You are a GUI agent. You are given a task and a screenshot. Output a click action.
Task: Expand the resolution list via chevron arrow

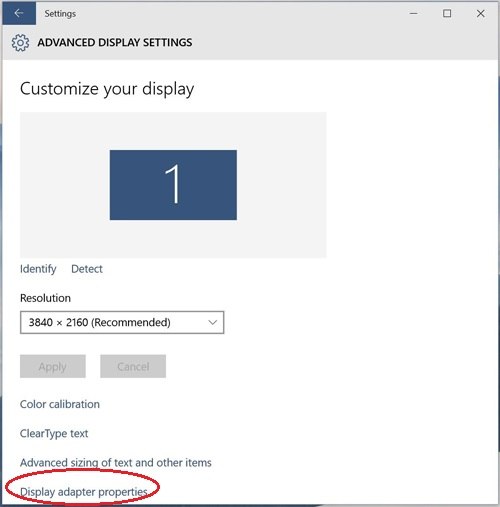coord(213,322)
